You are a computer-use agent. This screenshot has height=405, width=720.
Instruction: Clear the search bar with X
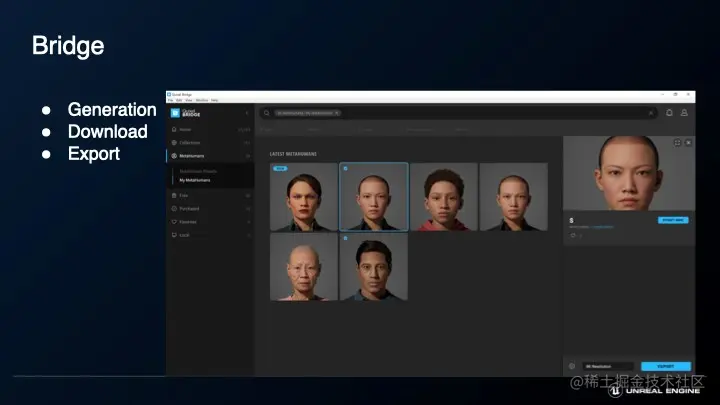[651, 113]
